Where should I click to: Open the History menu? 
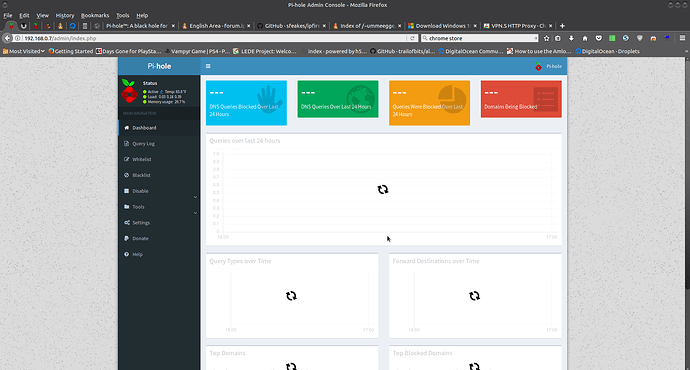tap(65, 15)
